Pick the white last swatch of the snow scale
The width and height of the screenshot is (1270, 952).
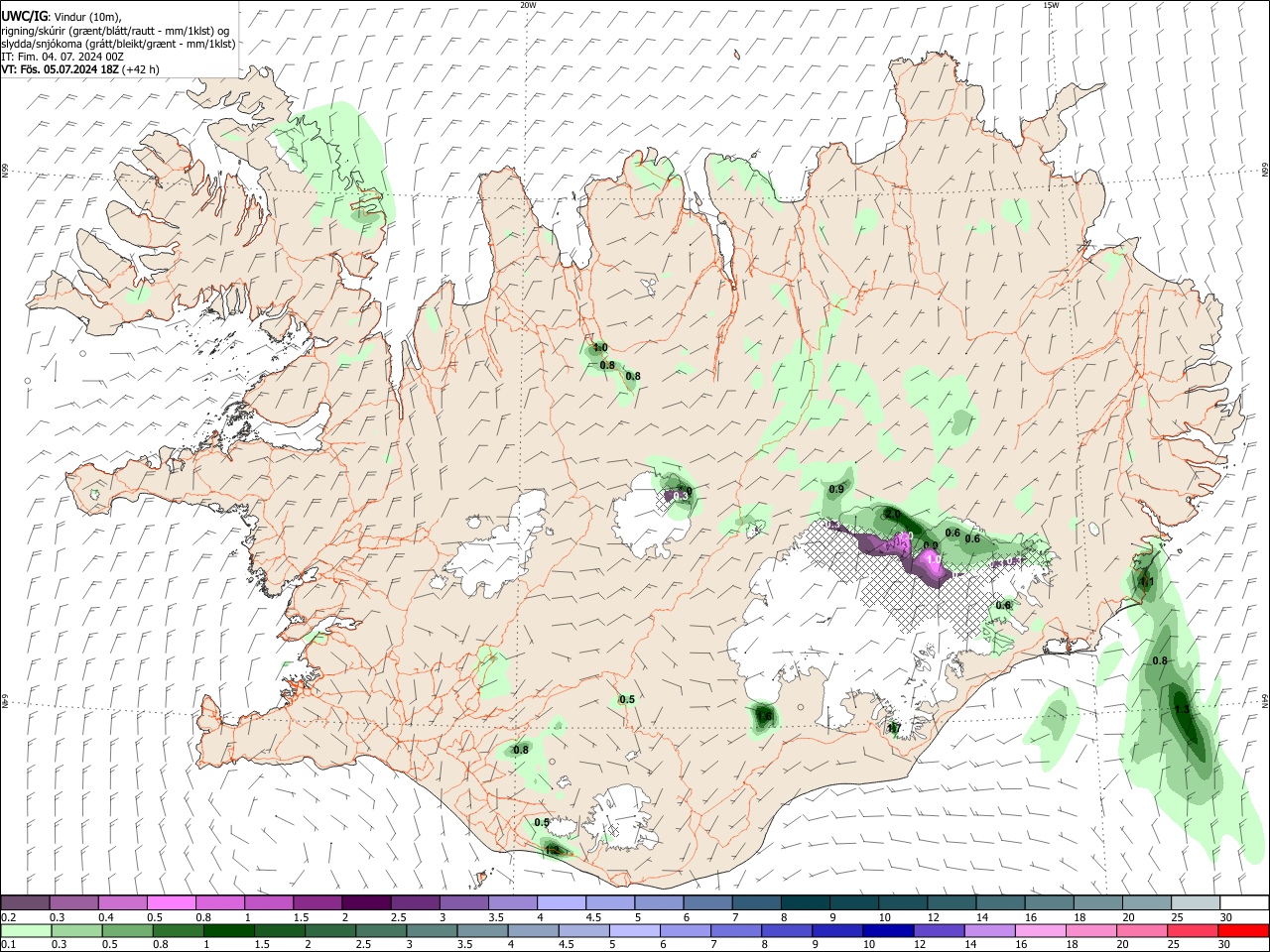pos(1242,902)
